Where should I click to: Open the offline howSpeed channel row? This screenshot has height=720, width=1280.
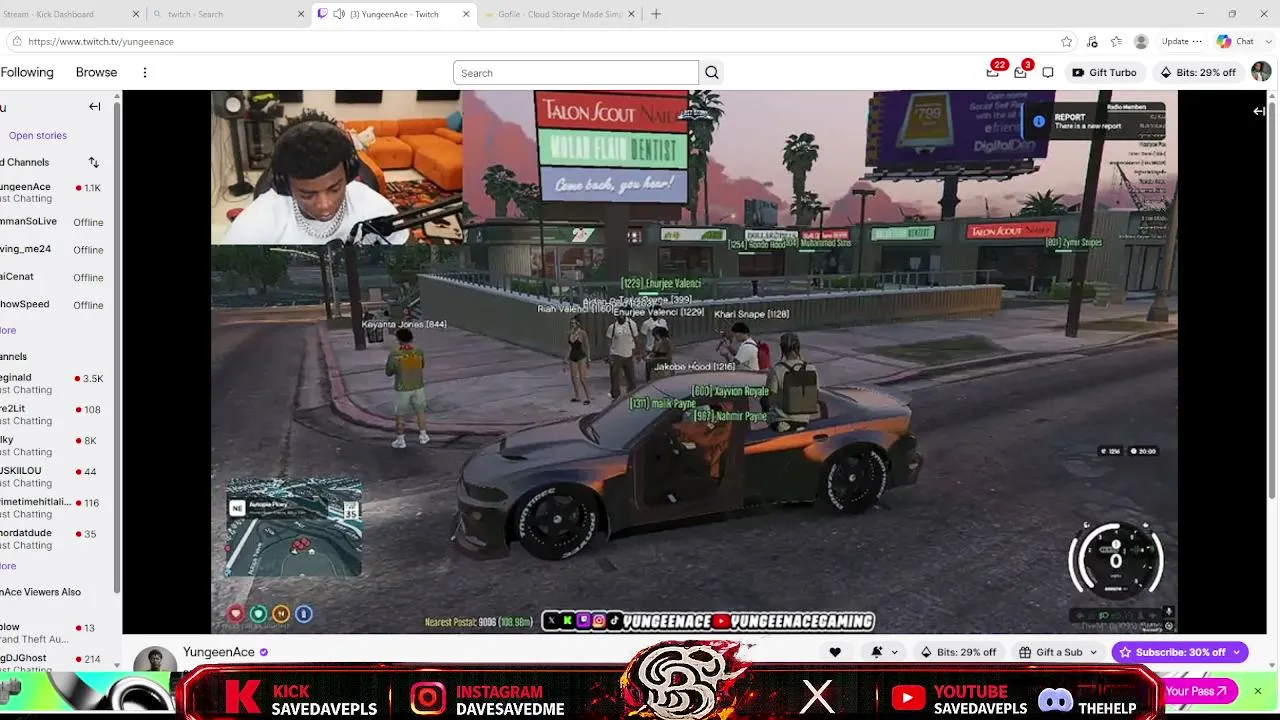tap(55, 304)
